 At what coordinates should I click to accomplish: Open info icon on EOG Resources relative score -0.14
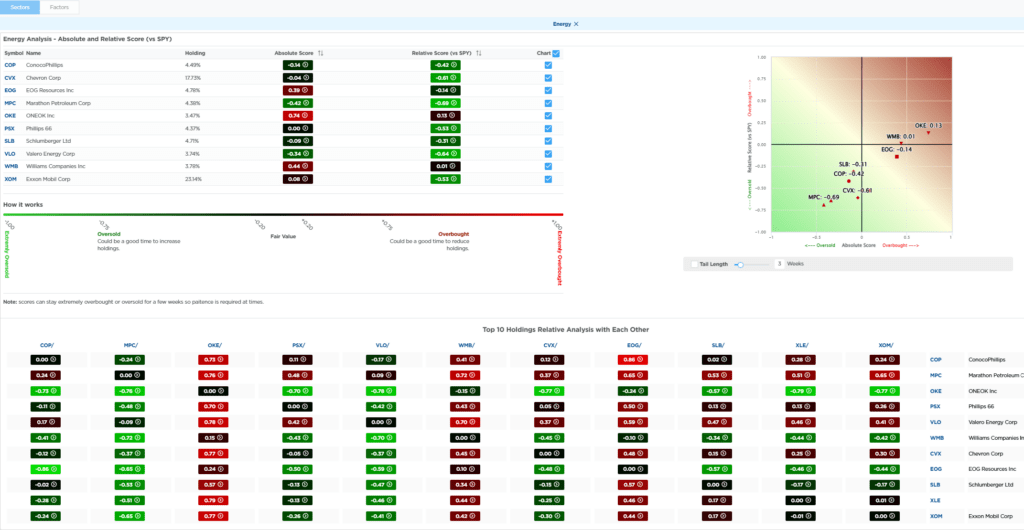coord(453,90)
